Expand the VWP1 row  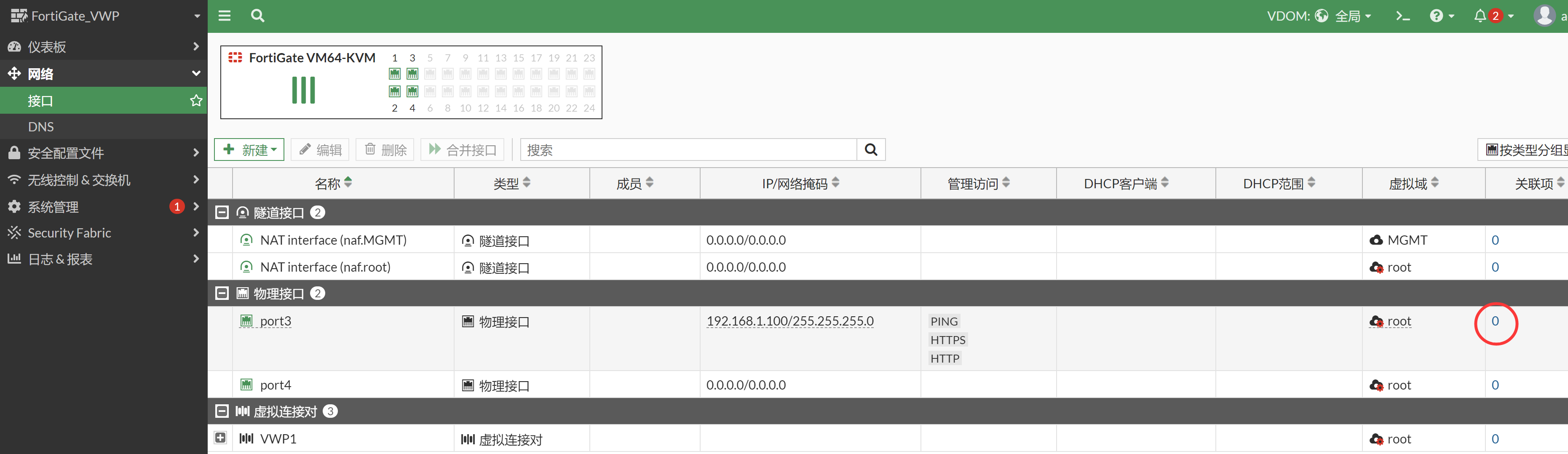220,438
